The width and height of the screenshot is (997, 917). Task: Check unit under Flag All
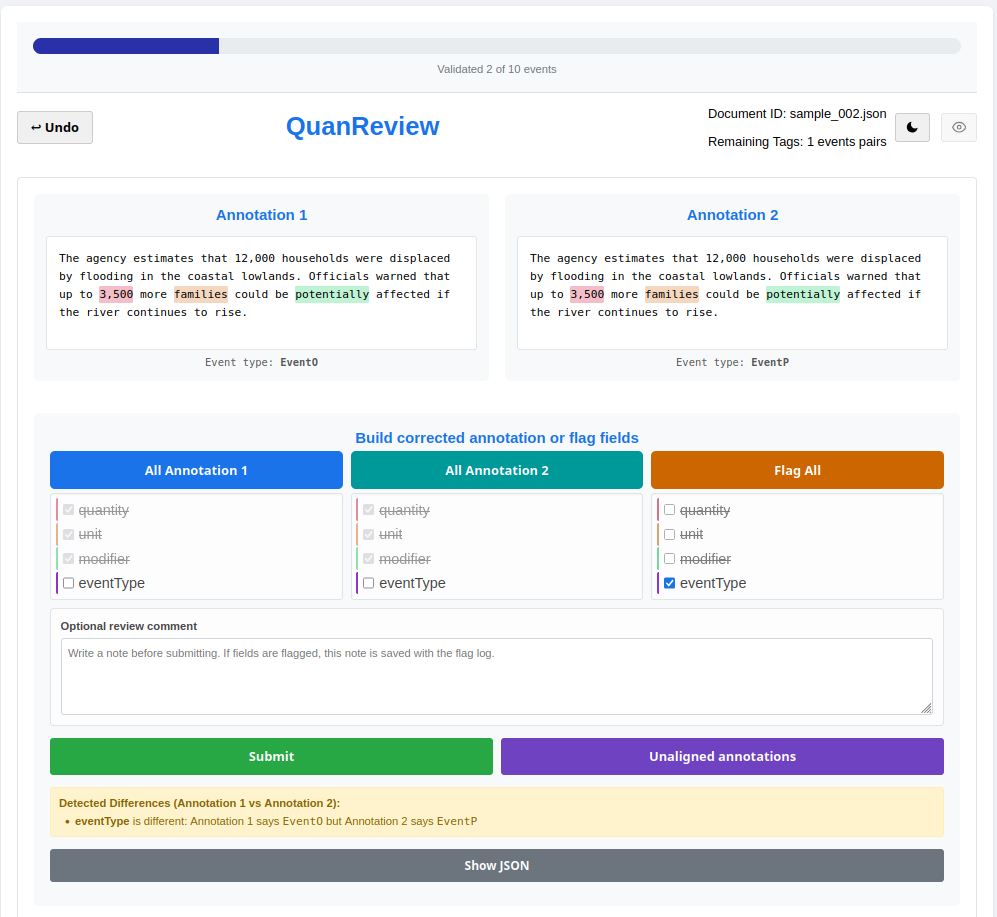(670, 534)
